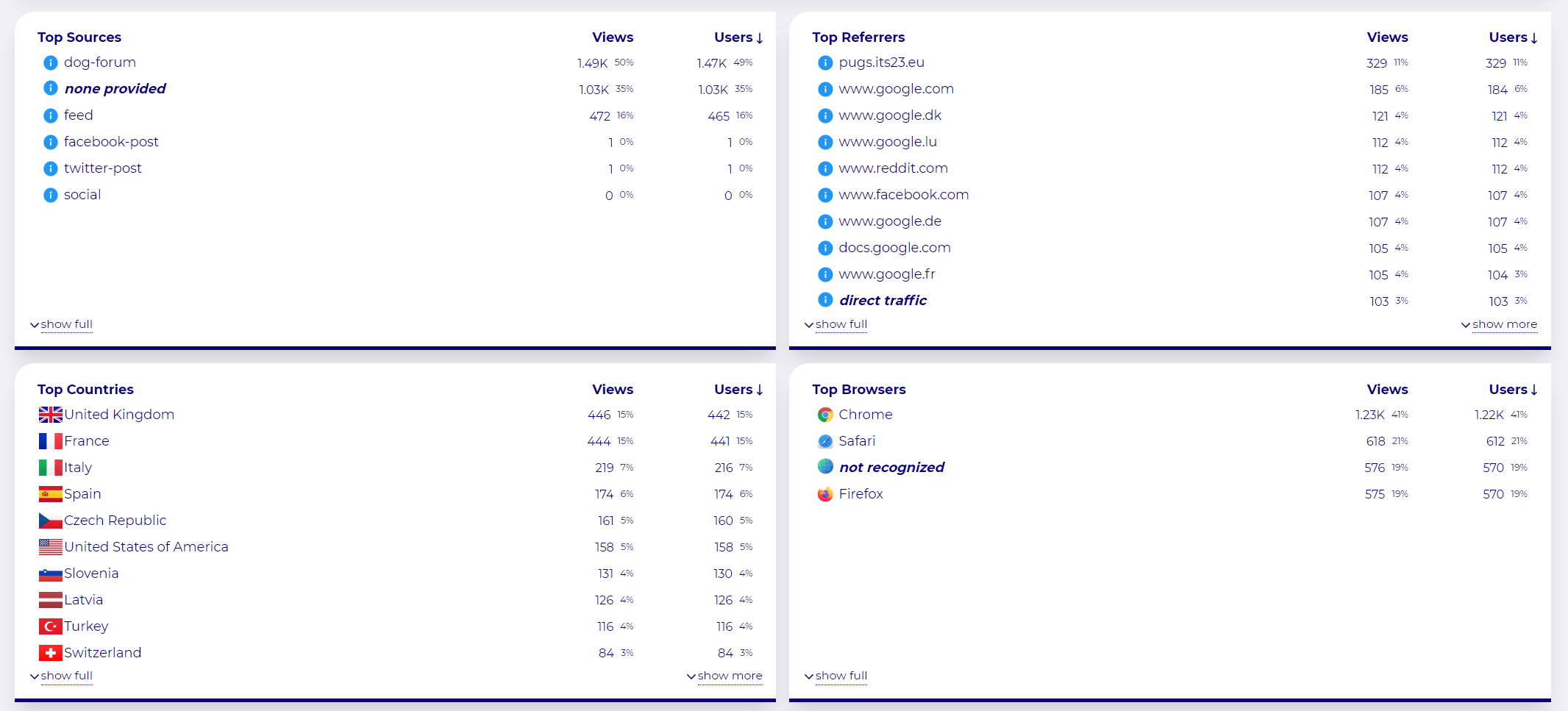
Task: Click the Firefox browser icon
Action: pos(825,494)
